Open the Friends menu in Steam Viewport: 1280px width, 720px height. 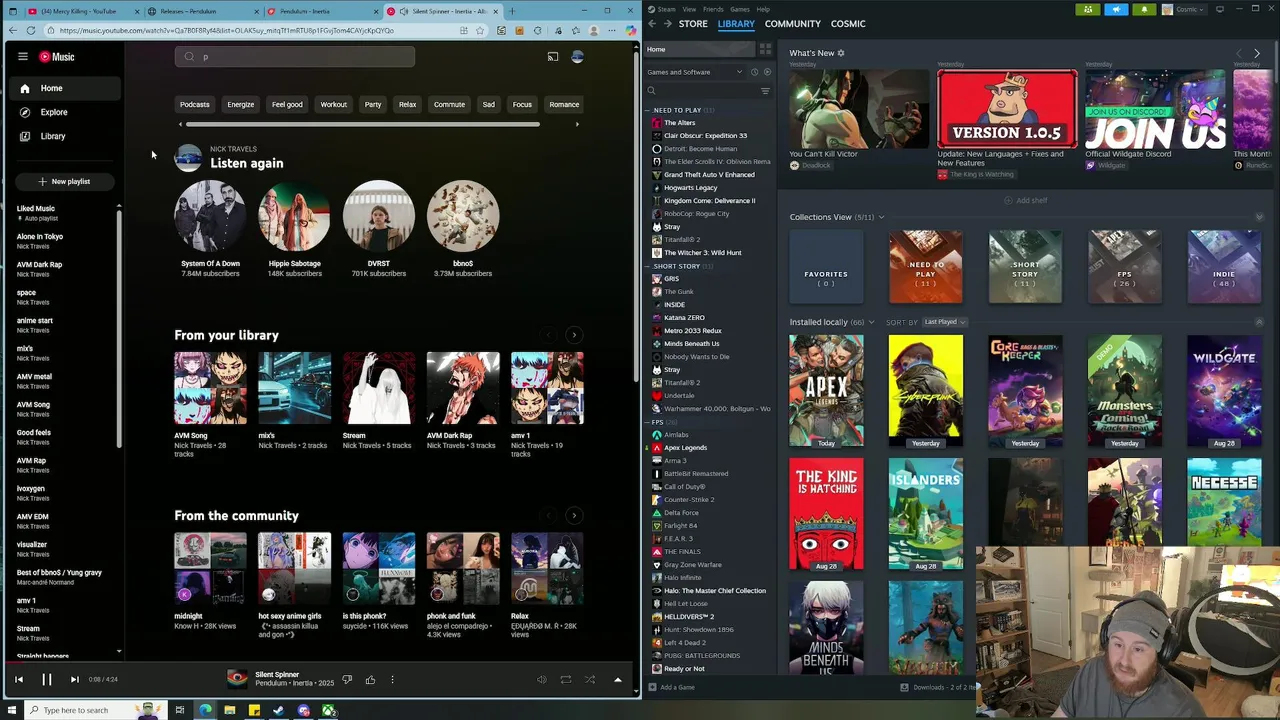pos(713,9)
